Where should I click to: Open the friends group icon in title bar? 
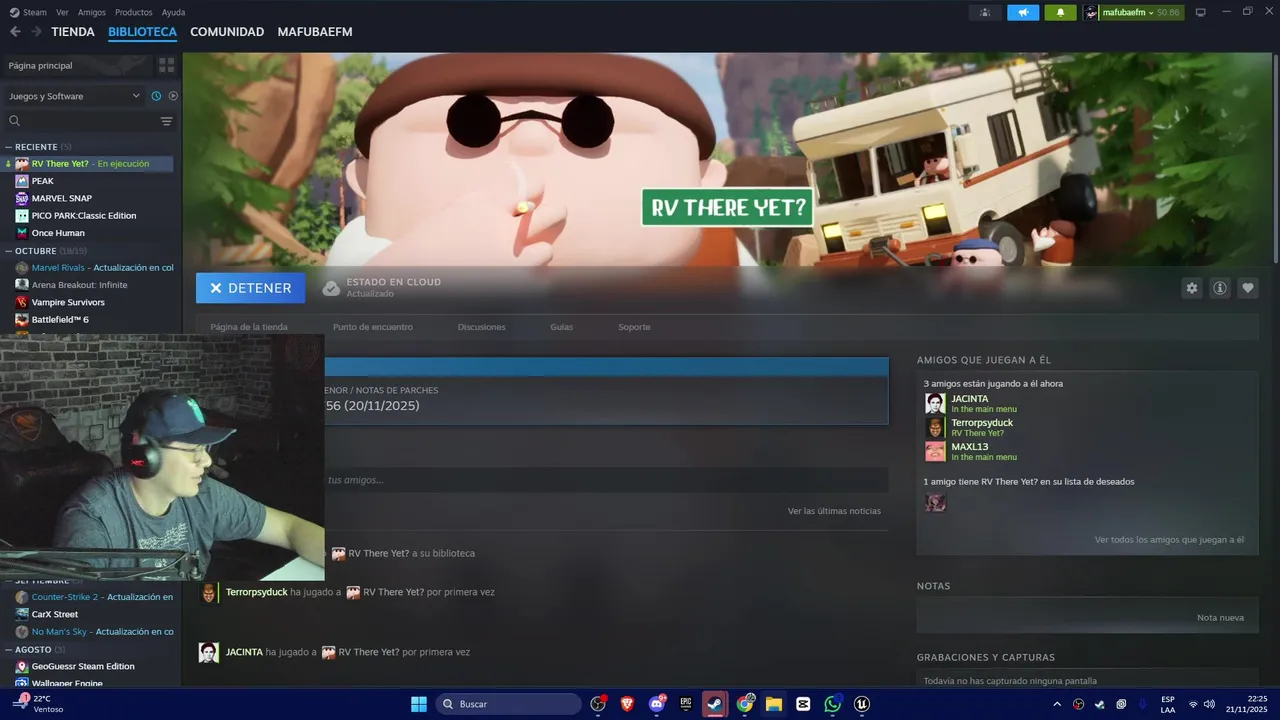[985, 12]
